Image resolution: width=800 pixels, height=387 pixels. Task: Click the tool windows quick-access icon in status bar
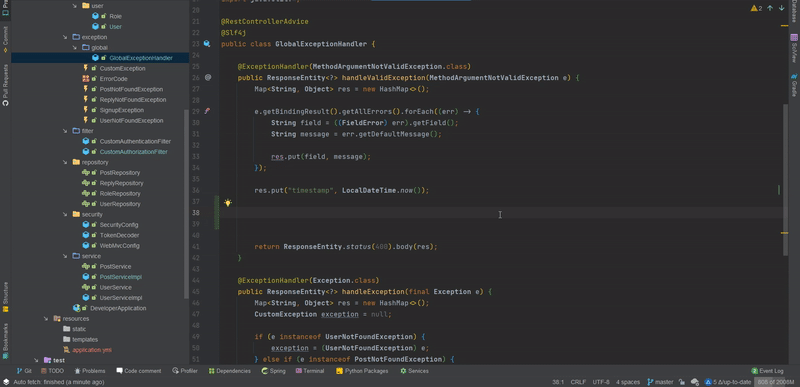coord(6,382)
